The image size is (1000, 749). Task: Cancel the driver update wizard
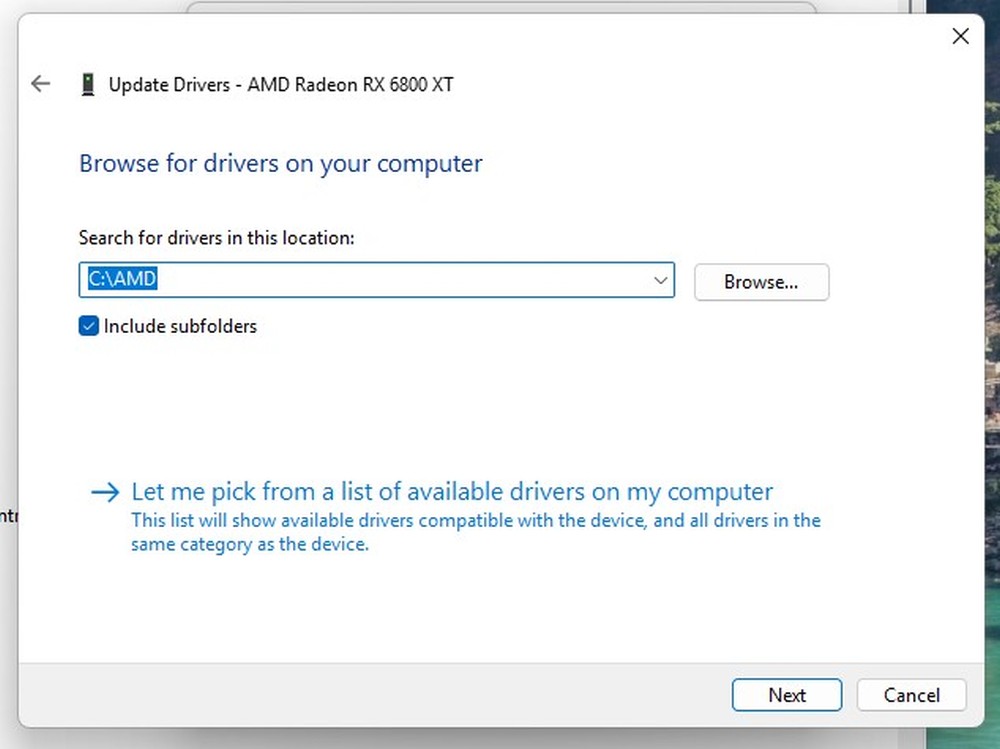911,695
